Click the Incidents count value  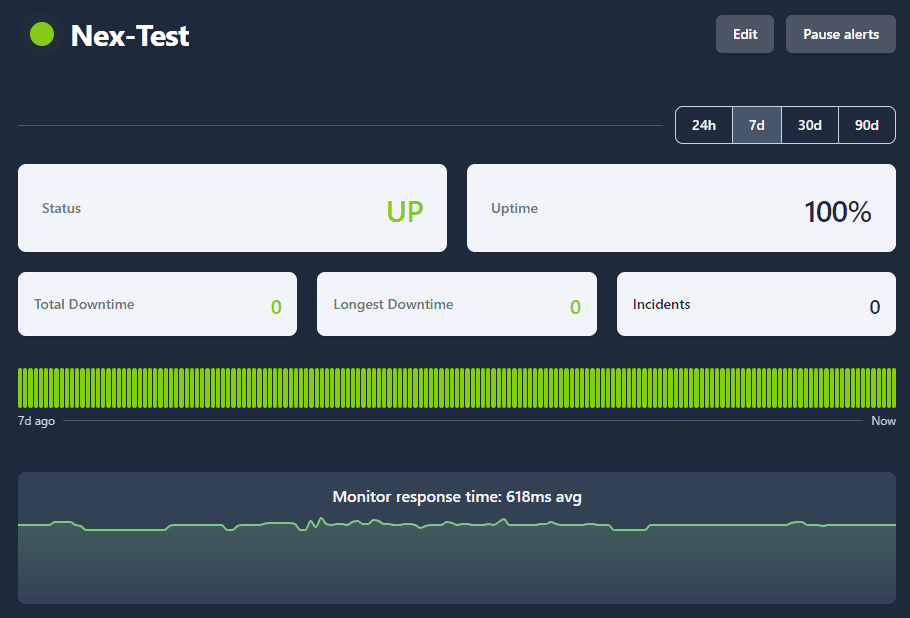click(874, 306)
